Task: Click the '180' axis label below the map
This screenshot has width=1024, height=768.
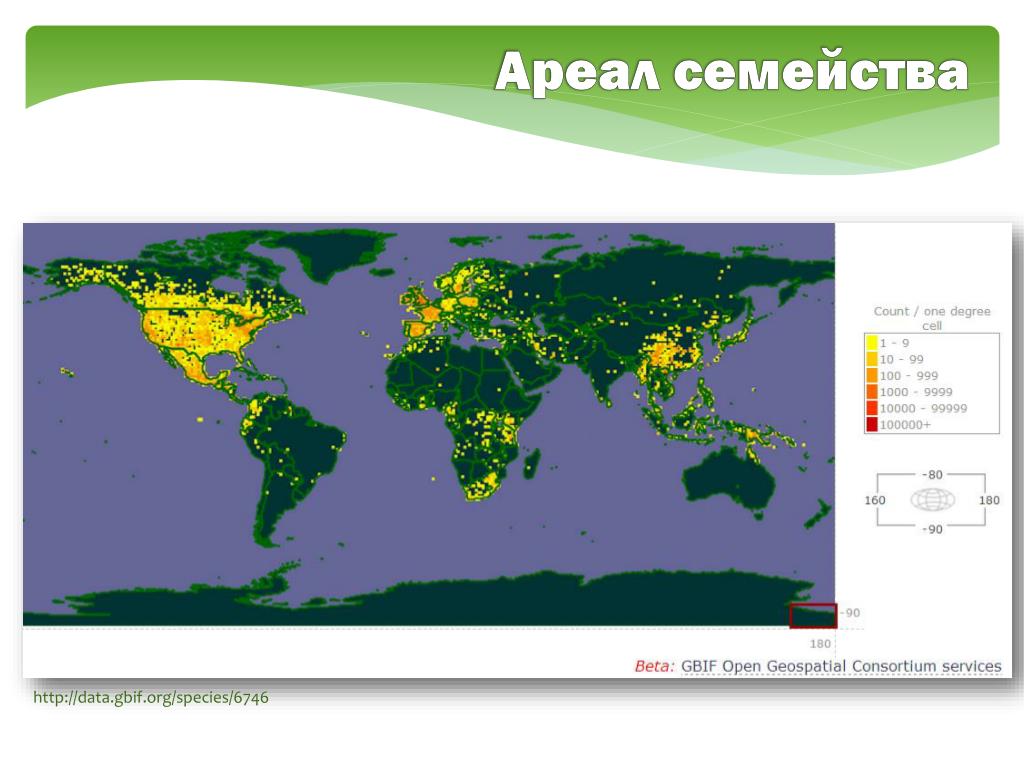Action: point(820,644)
